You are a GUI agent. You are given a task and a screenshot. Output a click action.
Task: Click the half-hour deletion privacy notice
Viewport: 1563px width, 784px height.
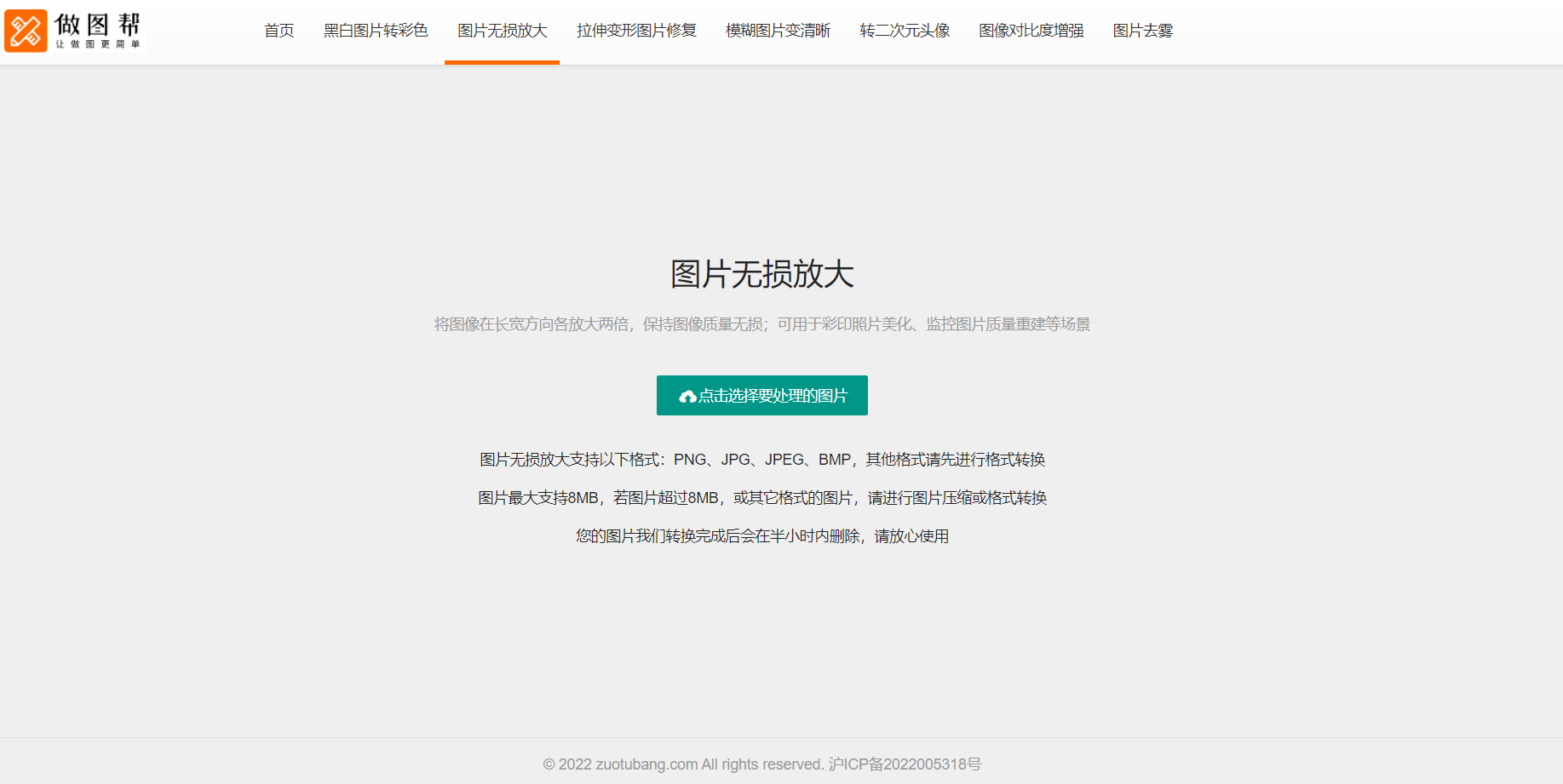tap(761, 536)
